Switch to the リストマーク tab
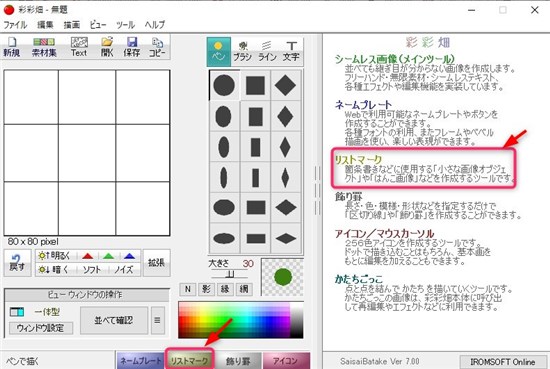550x369 pixels. pyautogui.click(x=189, y=361)
